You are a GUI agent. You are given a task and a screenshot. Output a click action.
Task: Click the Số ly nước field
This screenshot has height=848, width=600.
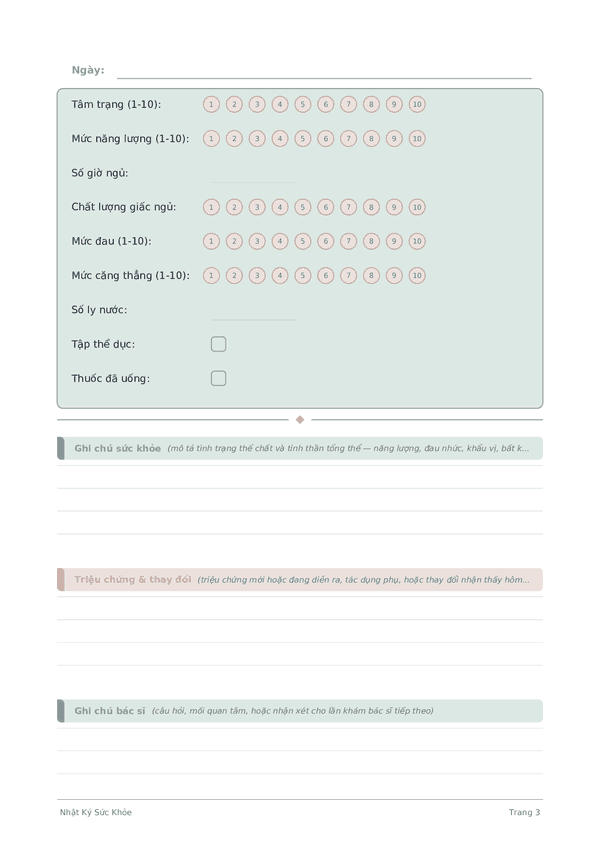254,313
